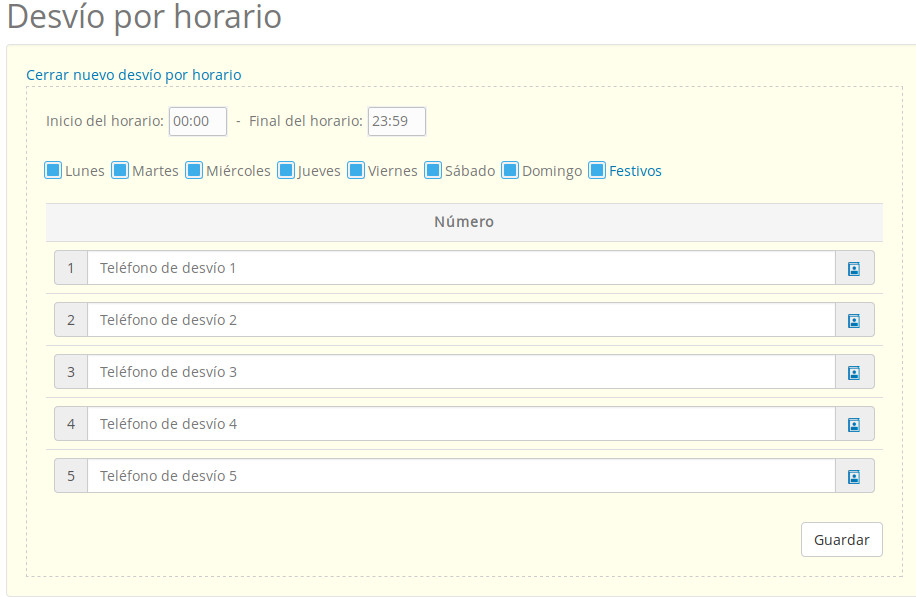The height and width of the screenshot is (597, 916).
Task: Uncheck the Miércoles day
Action: [x=199, y=170]
